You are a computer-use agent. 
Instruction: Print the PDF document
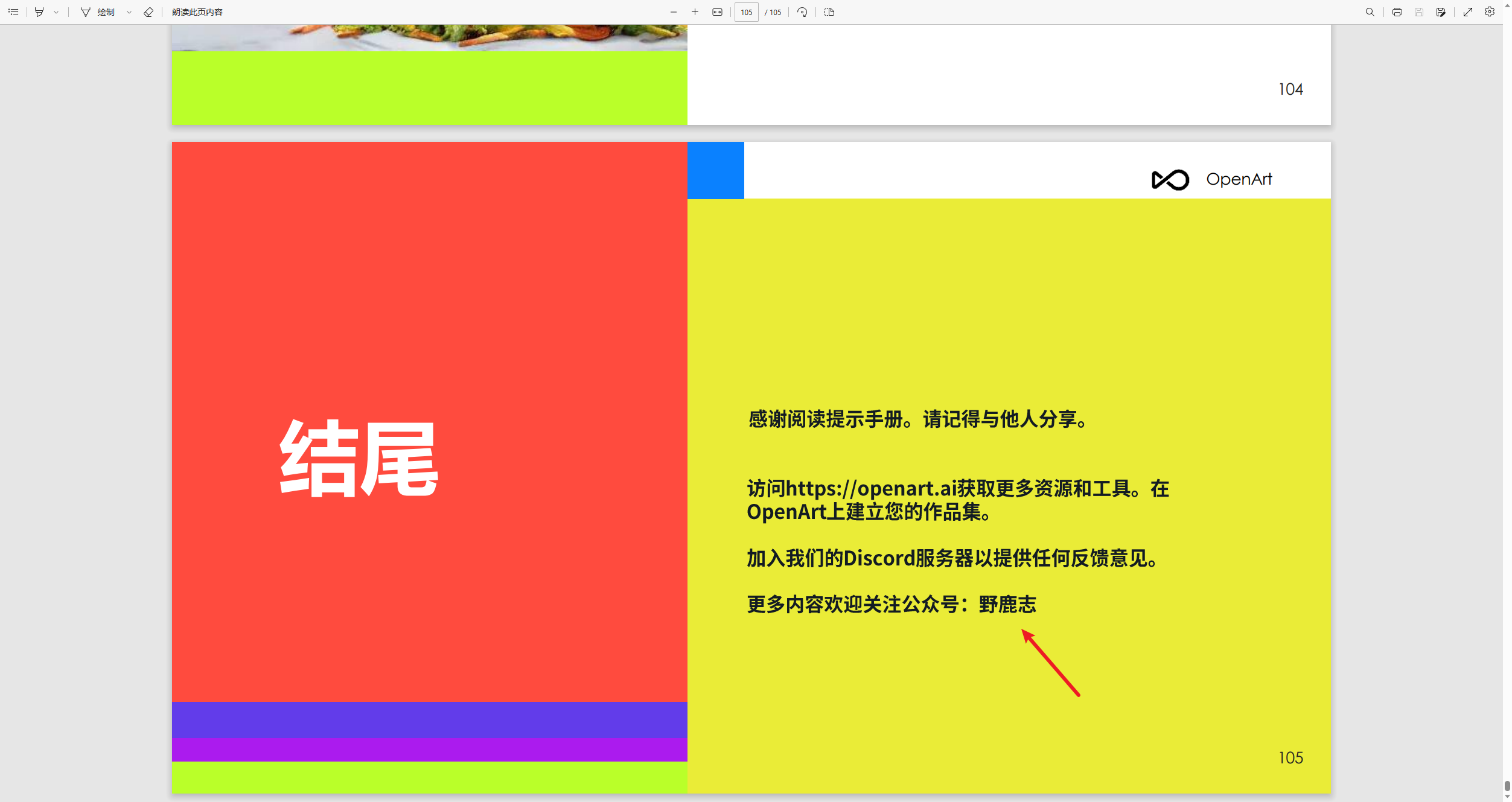(x=1397, y=12)
